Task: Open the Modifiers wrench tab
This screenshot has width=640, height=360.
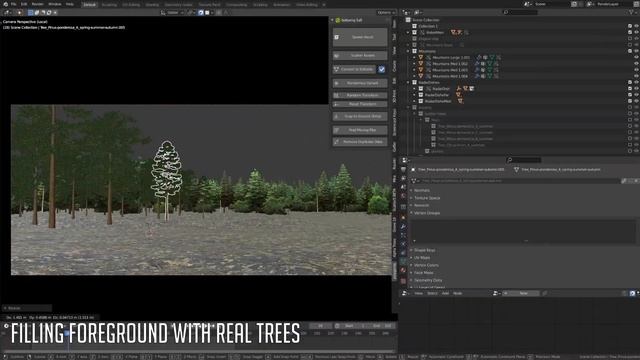Action: pos(403,226)
